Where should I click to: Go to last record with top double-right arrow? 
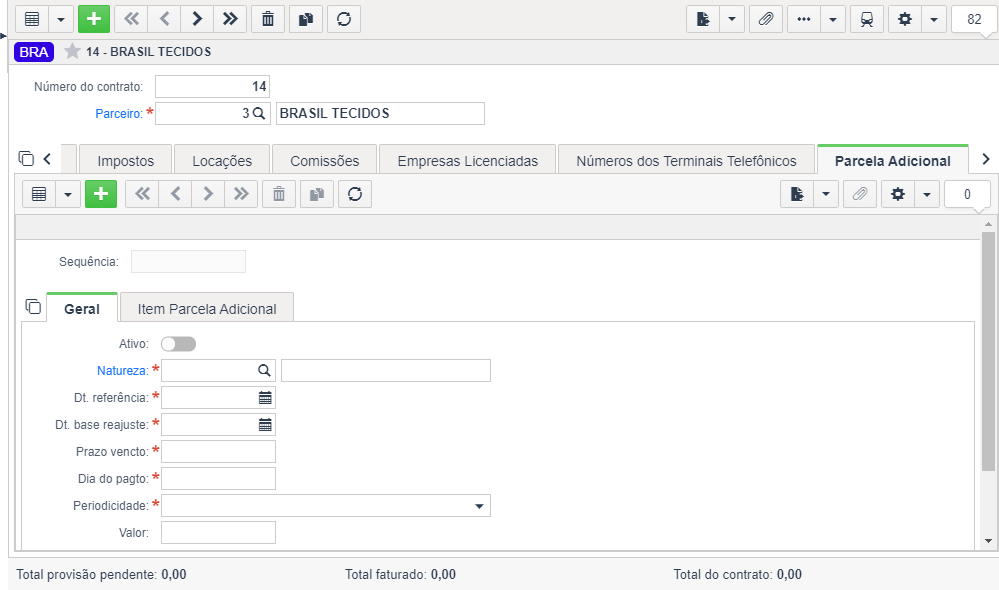click(230, 19)
